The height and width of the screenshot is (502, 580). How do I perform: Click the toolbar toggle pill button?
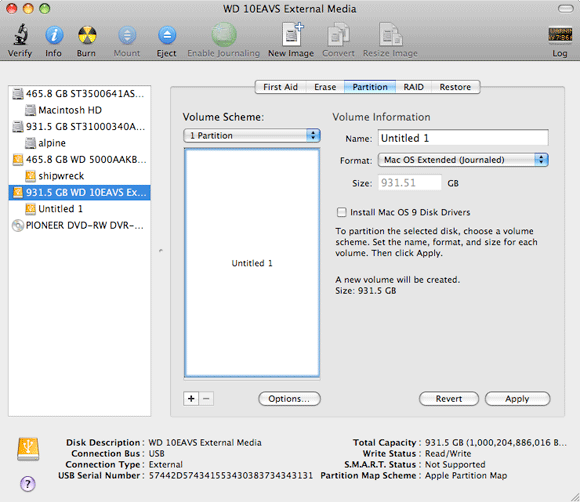566,9
